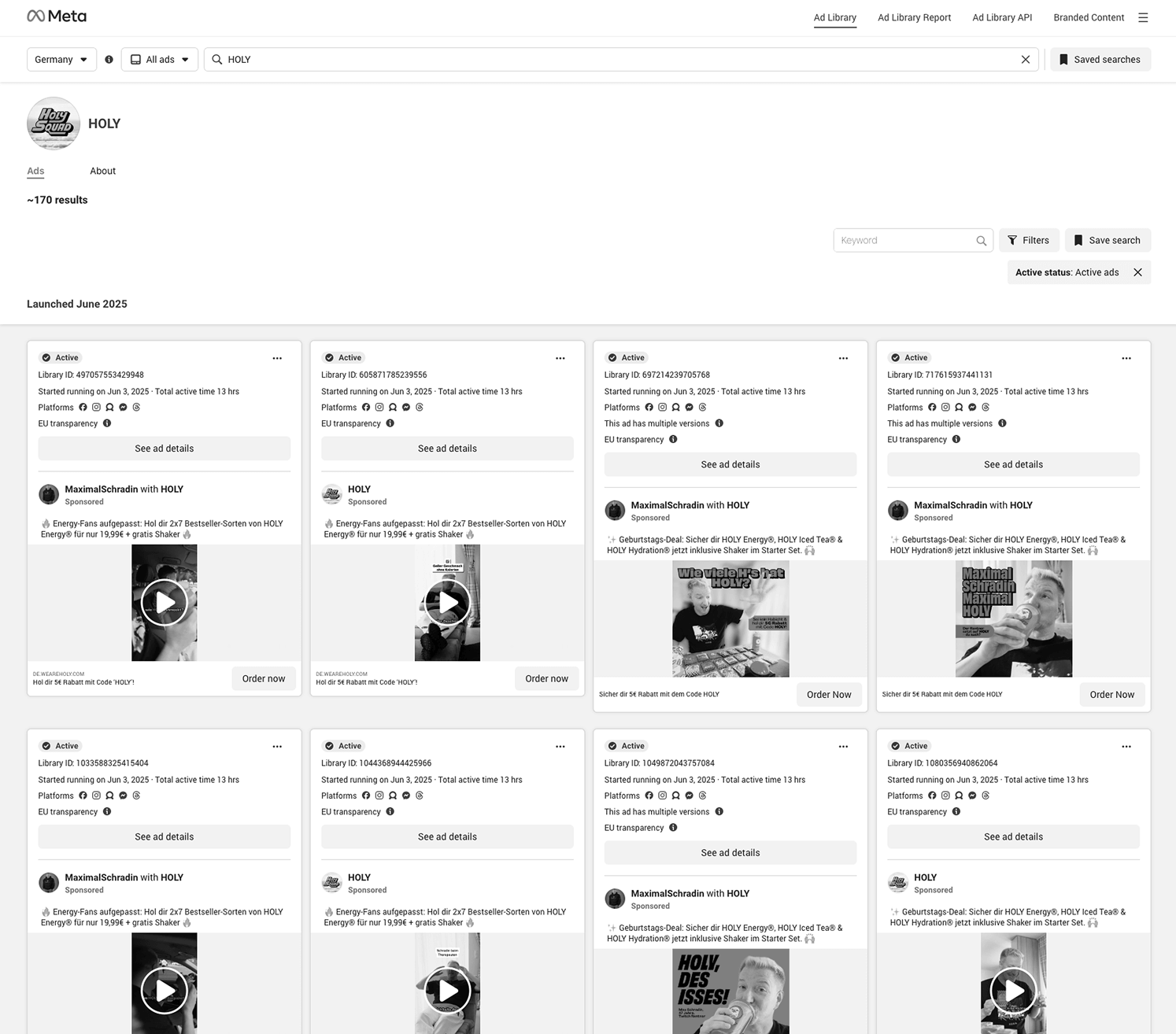Viewport: 1176px width, 1034px height.
Task: Select the Ads tab under HOLY
Action: click(35, 171)
